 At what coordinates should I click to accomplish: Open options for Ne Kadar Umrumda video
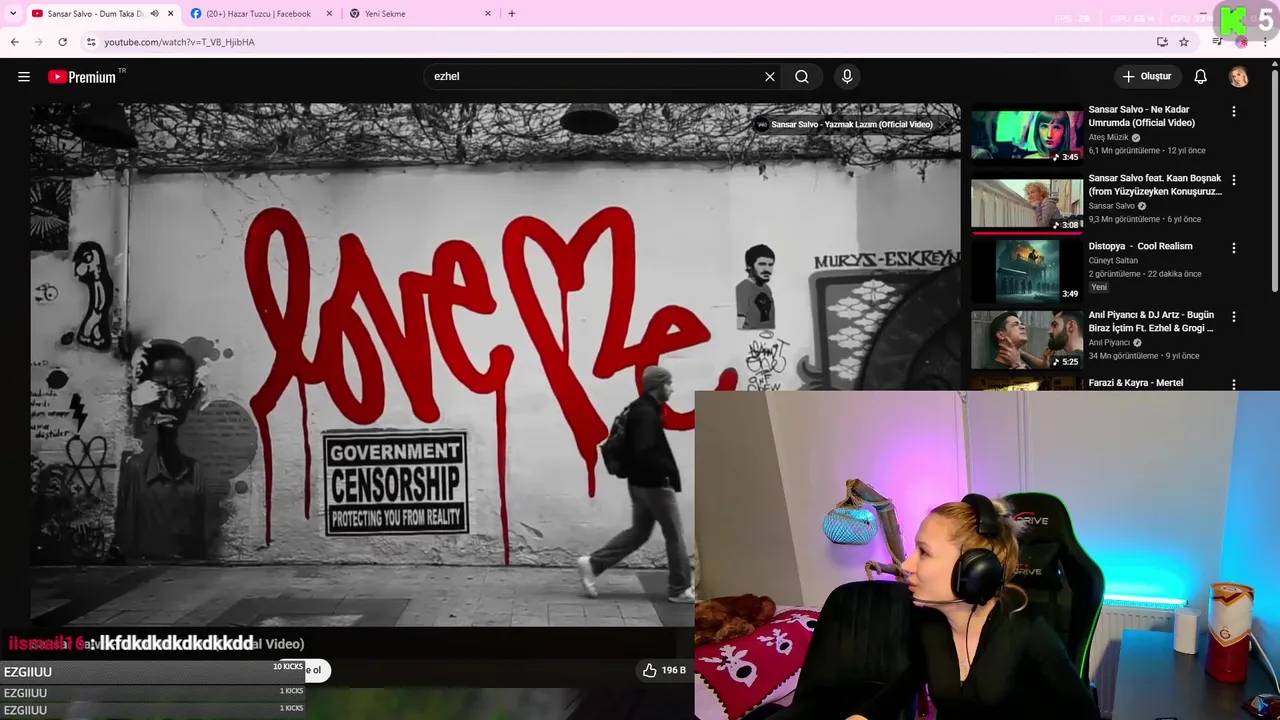1233,112
